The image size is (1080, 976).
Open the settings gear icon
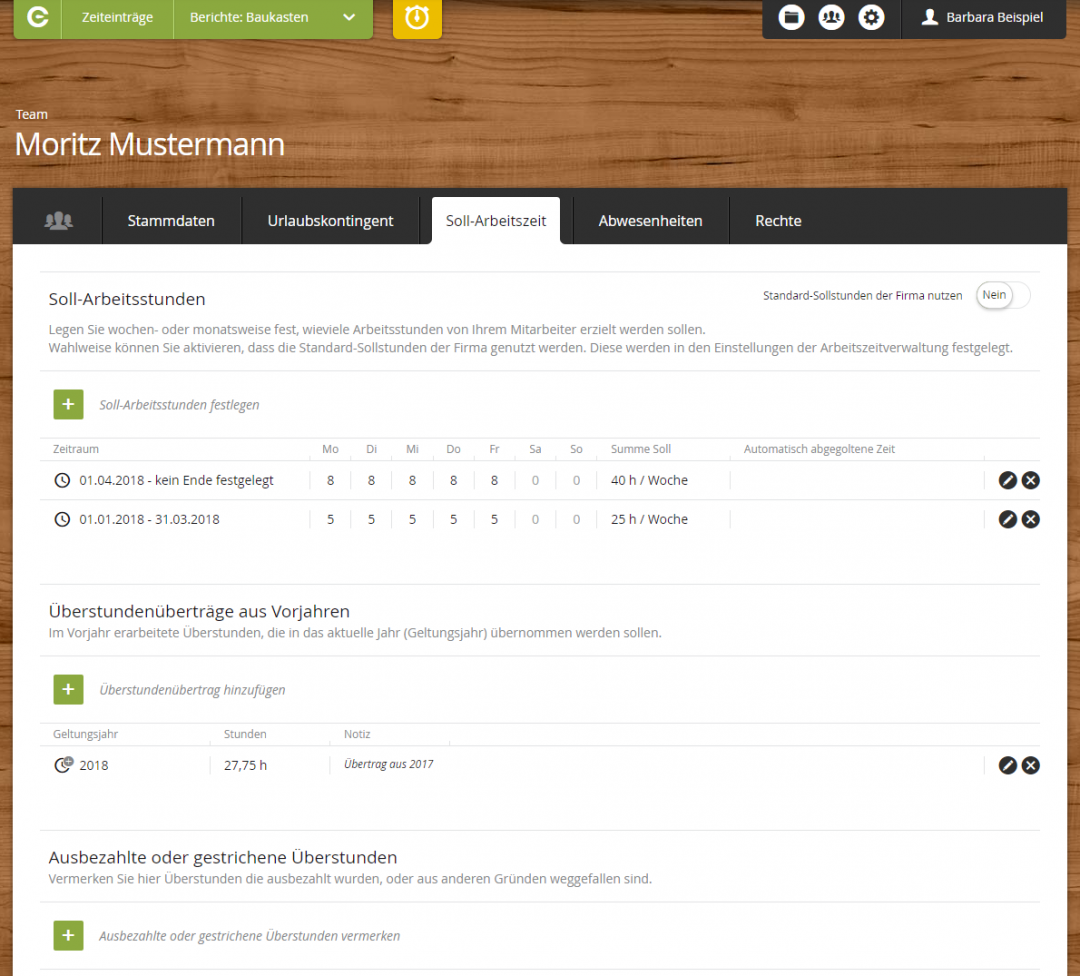pos(871,17)
